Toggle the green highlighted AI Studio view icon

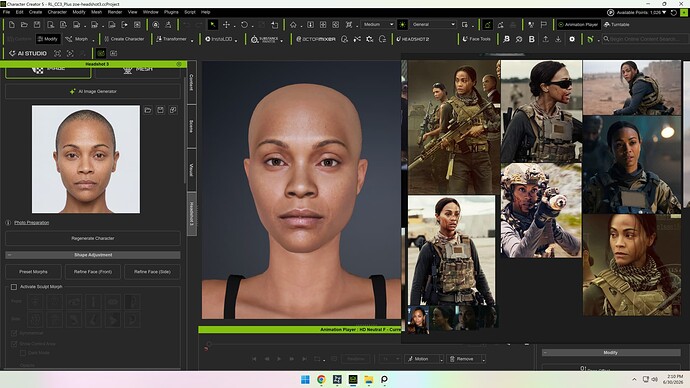pos(101,53)
